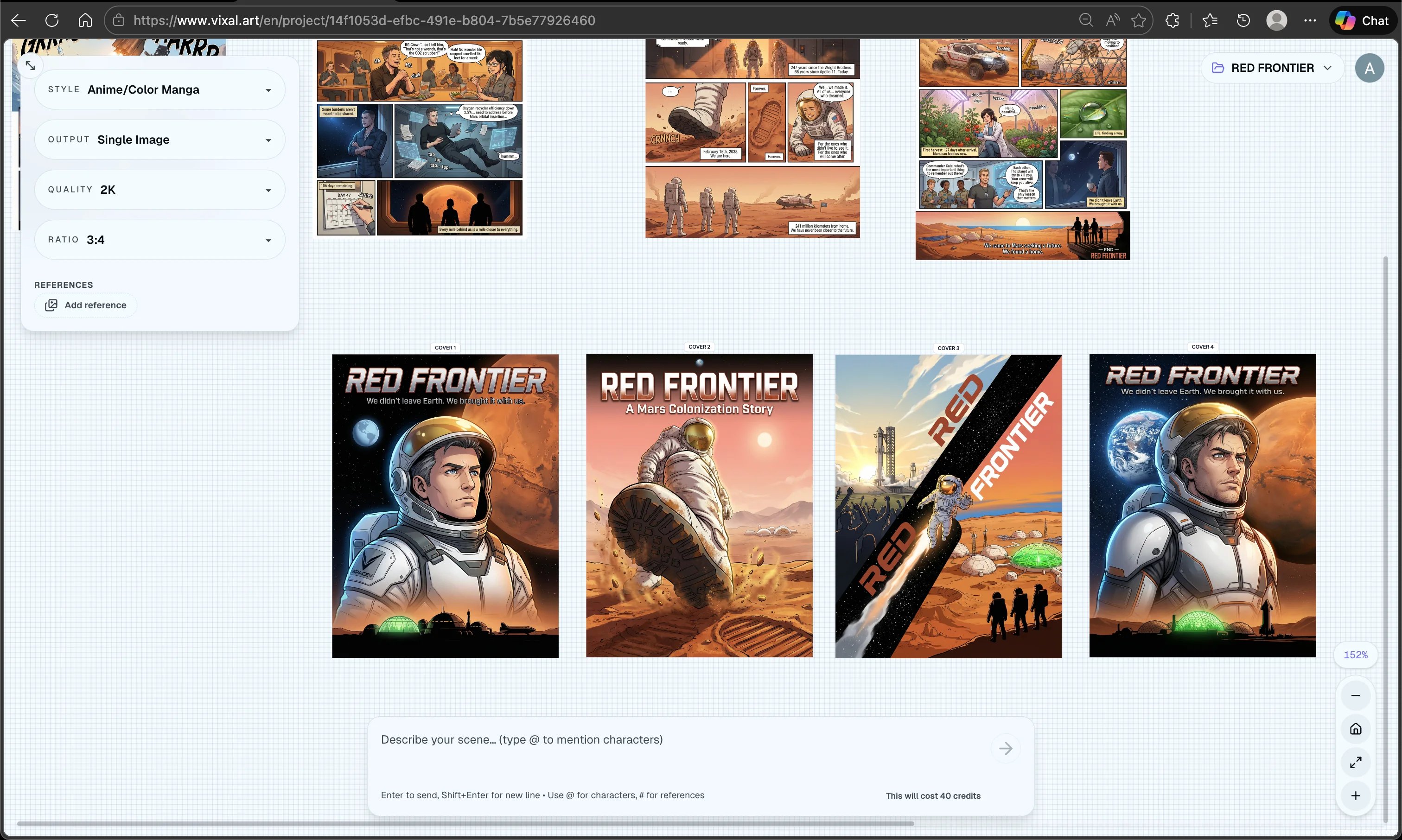This screenshot has height=840, width=1402.
Task: Zoom out with the minus icon
Action: pos(1356,696)
